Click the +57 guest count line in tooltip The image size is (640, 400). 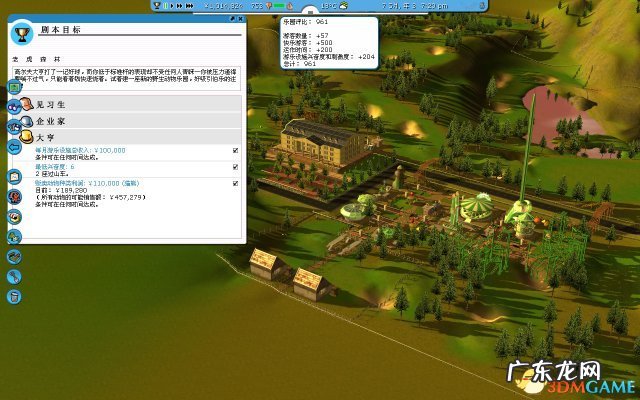pyautogui.click(x=306, y=36)
